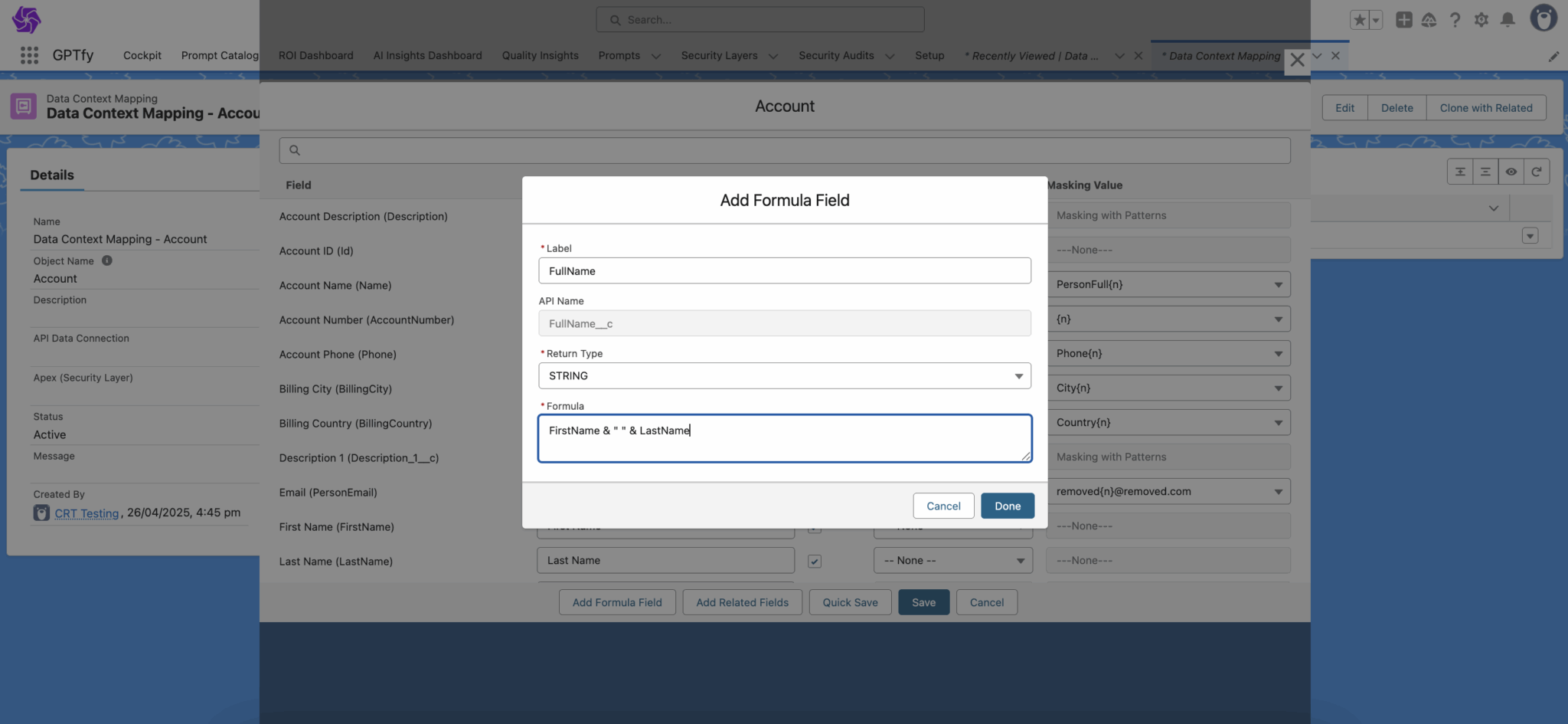This screenshot has width=1568, height=724.
Task: Click the notifications bell icon
Action: [x=1508, y=20]
